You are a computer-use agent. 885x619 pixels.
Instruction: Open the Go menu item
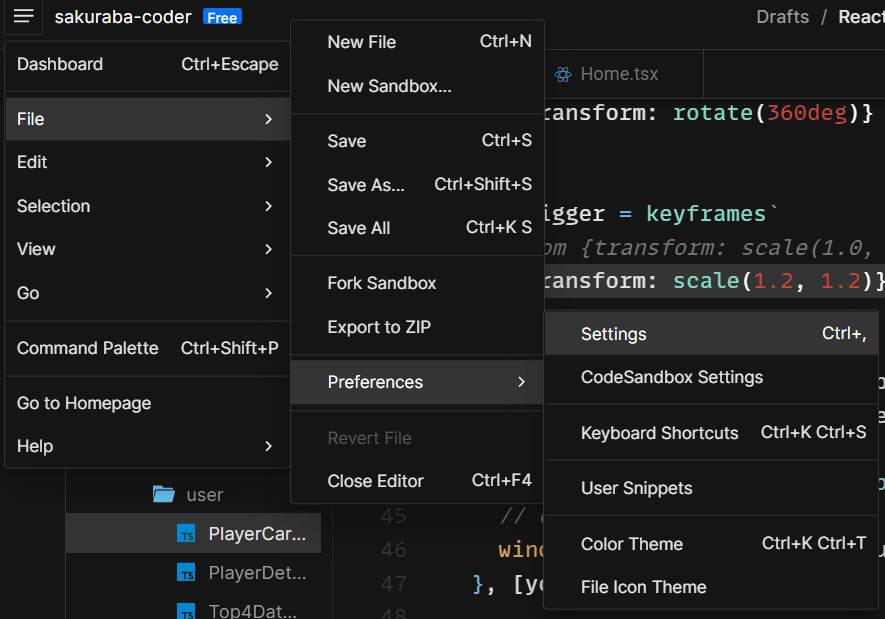pyautogui.click(x=147, y=293)
